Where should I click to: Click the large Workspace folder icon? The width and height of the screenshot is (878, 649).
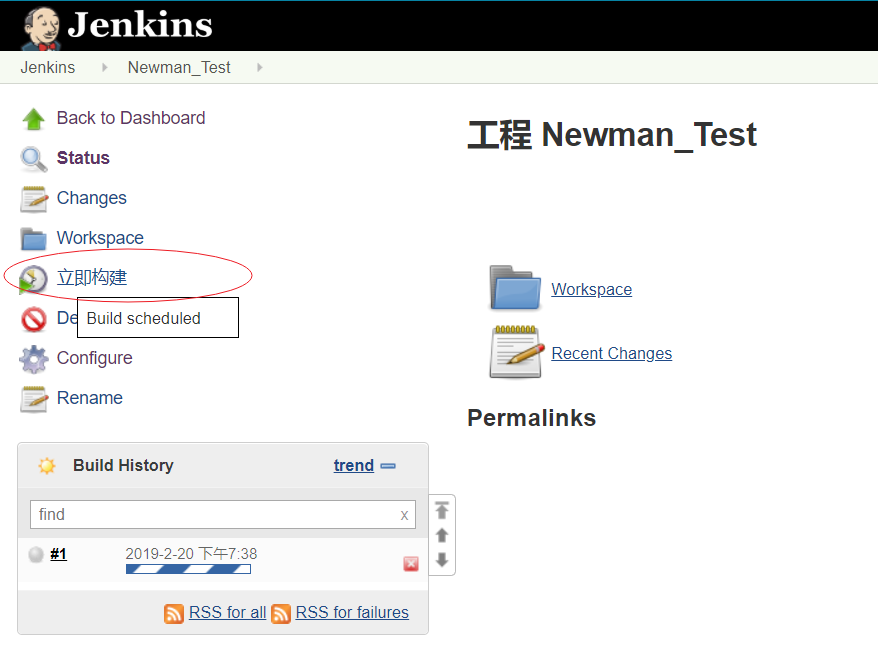coord(515,288)
